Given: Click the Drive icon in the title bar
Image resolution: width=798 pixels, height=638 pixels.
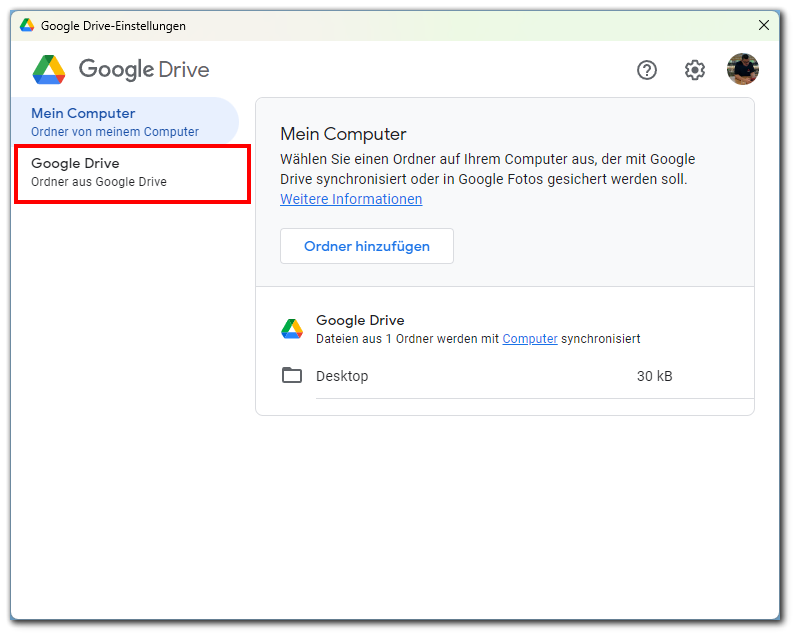Looking at the screenshot, I should coord(26,25).
